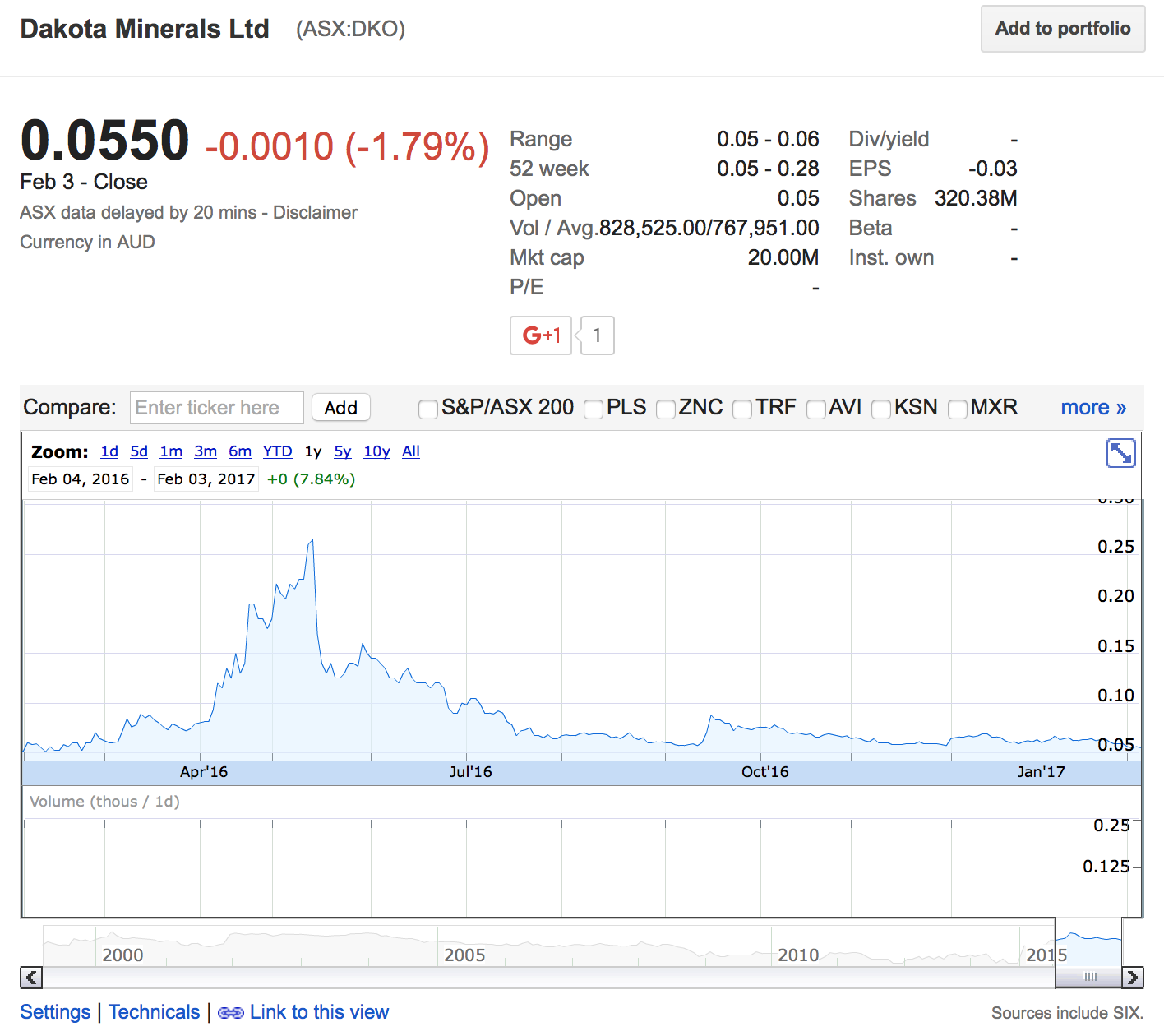Toggle the PLS comparison checkbox
1164x1036 pixels.
[x=593, y=409]
